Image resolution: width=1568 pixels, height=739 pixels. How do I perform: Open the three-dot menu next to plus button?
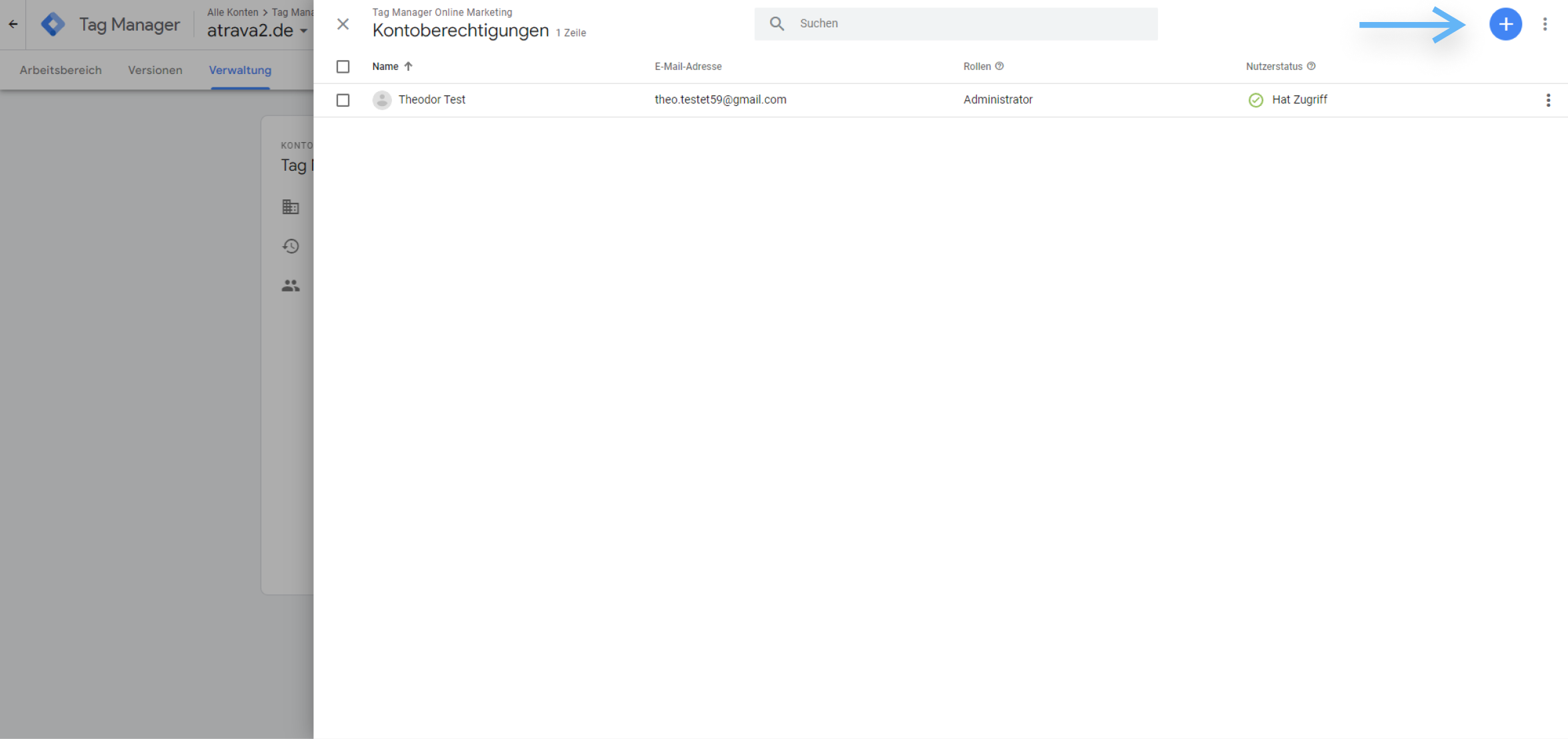click(1545, 24)
